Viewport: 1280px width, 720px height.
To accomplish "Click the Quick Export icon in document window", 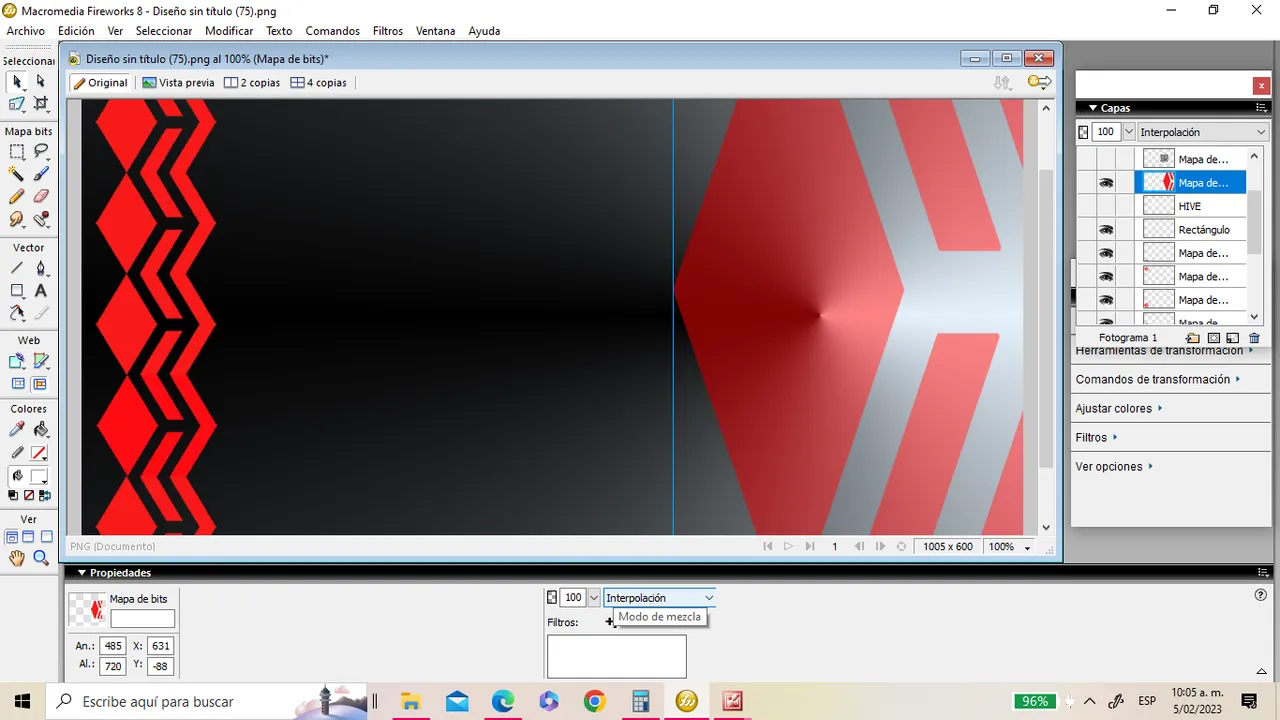I will tap(1039, 83).
